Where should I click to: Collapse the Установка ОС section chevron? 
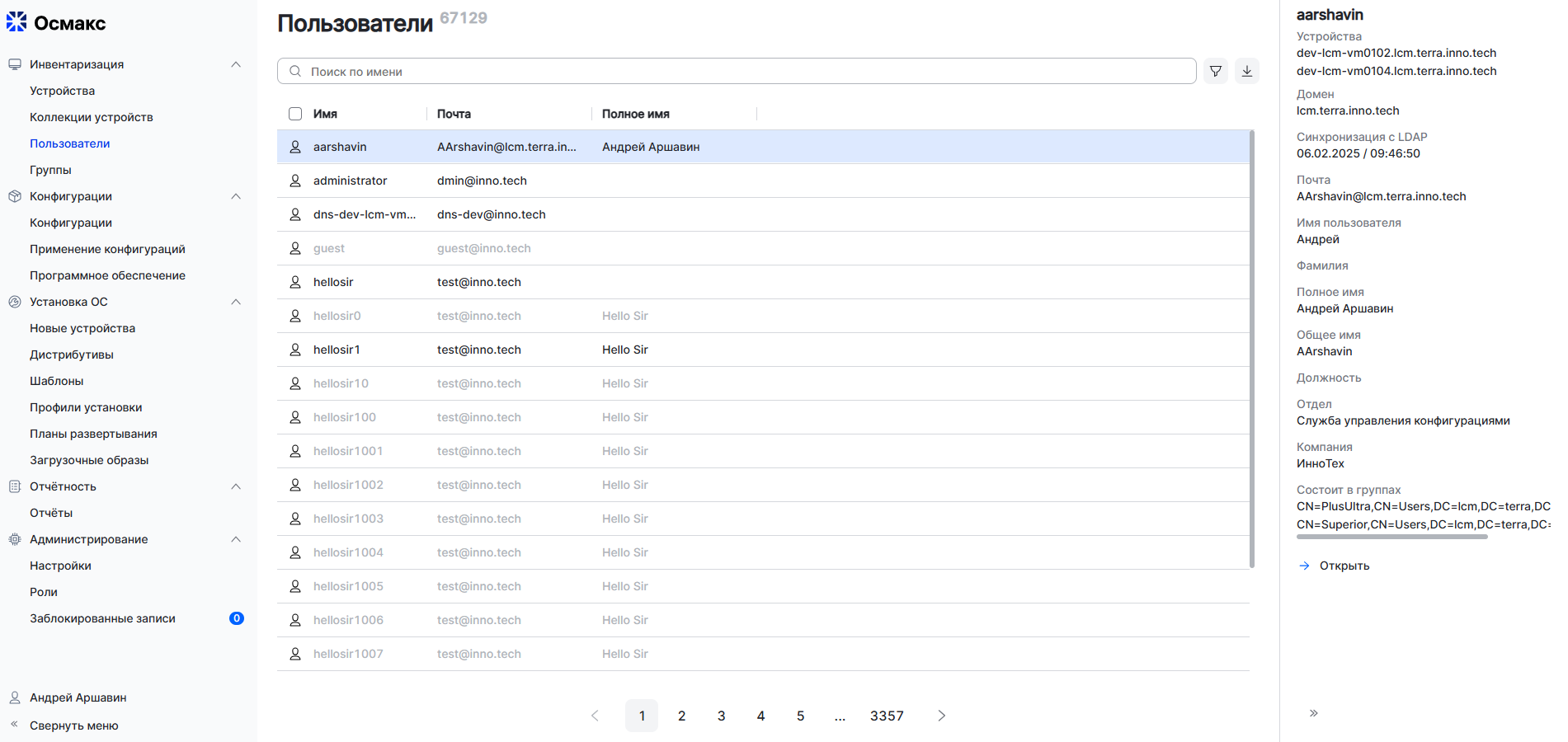236,302
